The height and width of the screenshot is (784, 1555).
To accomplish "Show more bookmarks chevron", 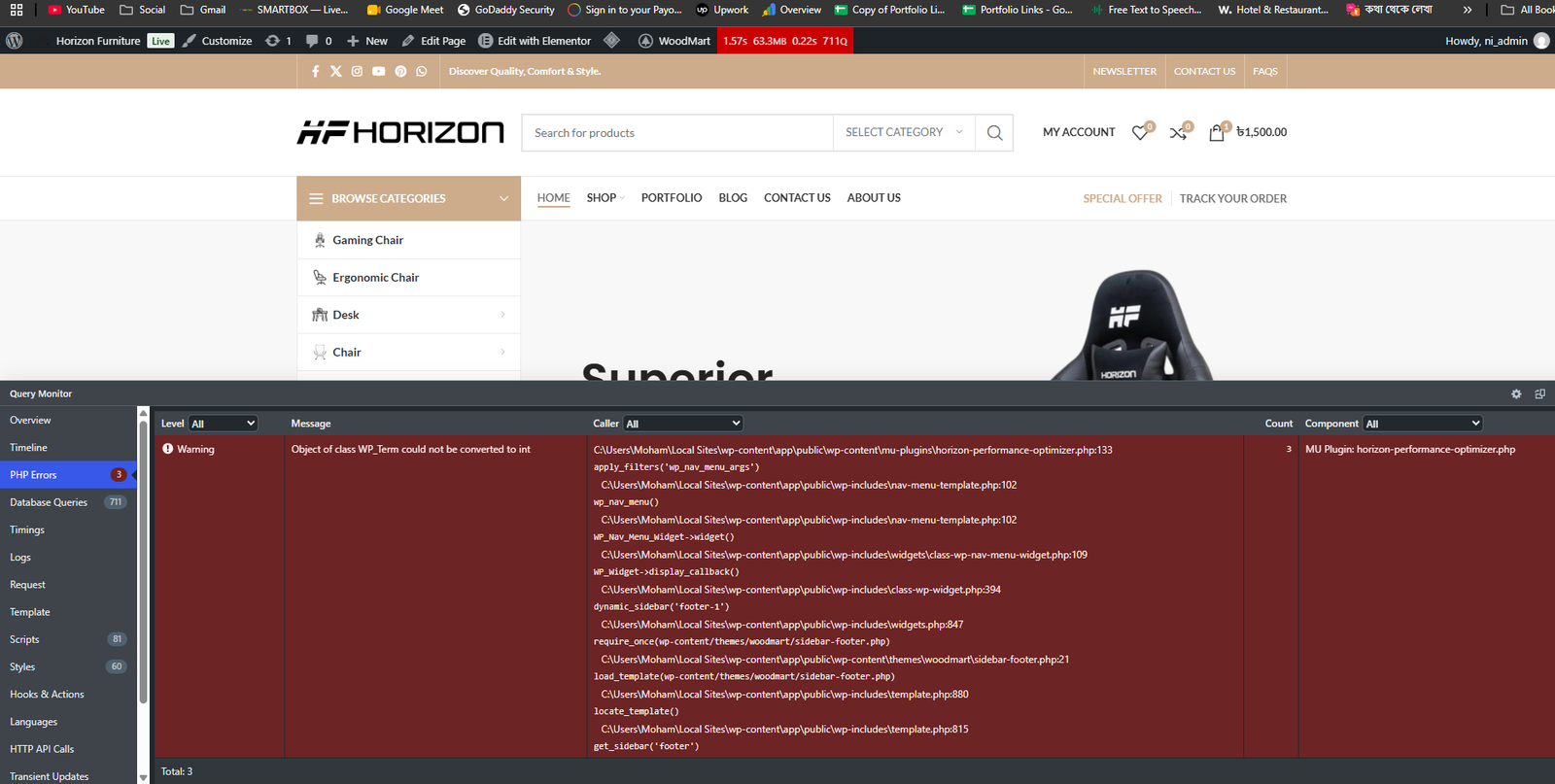I will (x=1468, y=10).
